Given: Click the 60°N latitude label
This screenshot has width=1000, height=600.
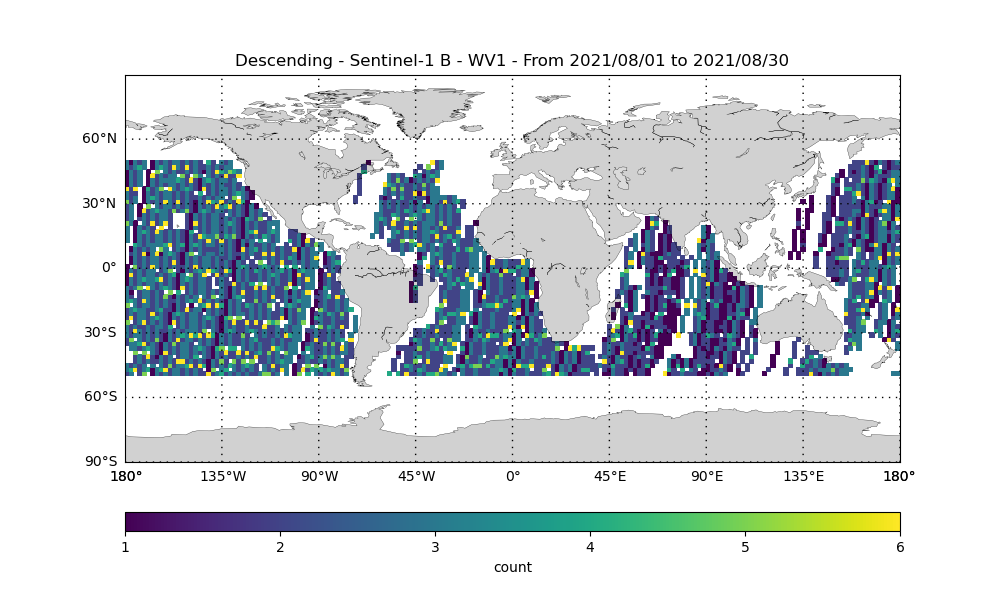Looking at the screenshot, I should 99,138.
